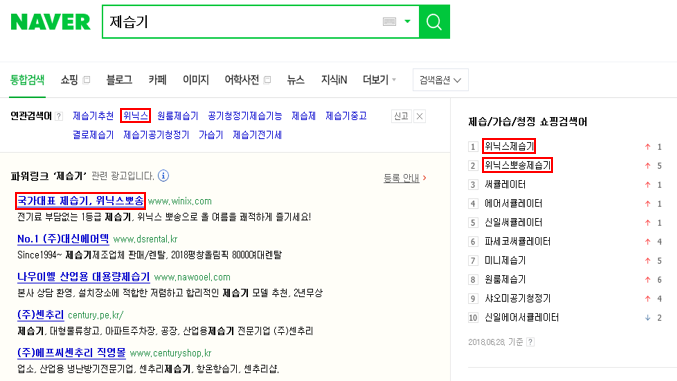This screenshot has height=381, width=677.
Task: Click the info icon beside 파워링크 ad notice
Action: tap(163, 176)
